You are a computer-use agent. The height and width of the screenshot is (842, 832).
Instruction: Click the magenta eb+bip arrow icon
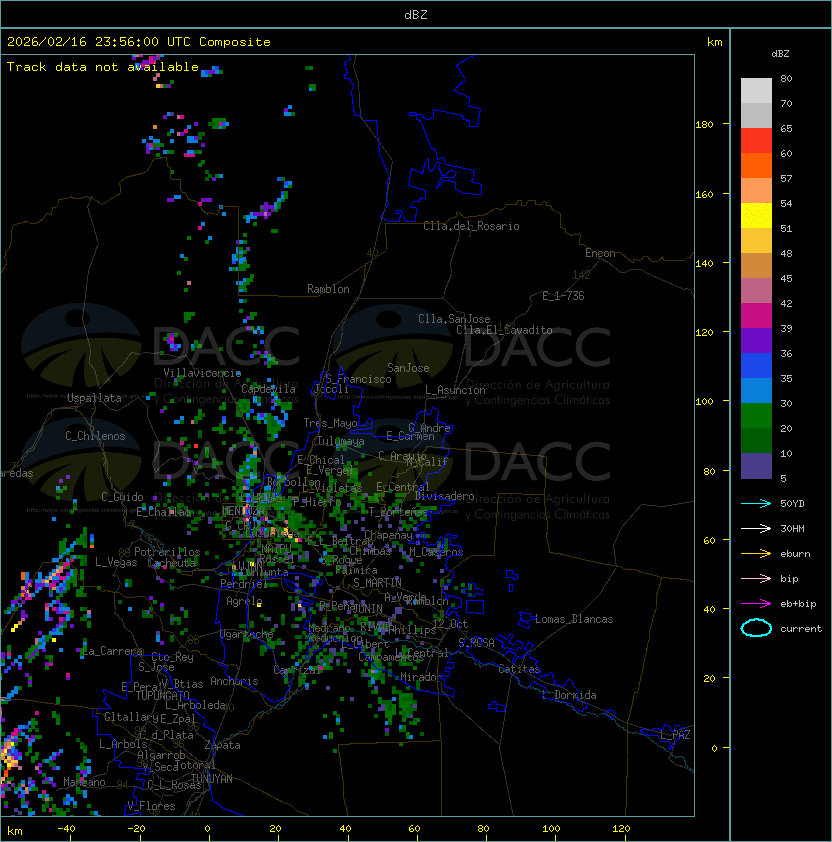tap(756, 604)
